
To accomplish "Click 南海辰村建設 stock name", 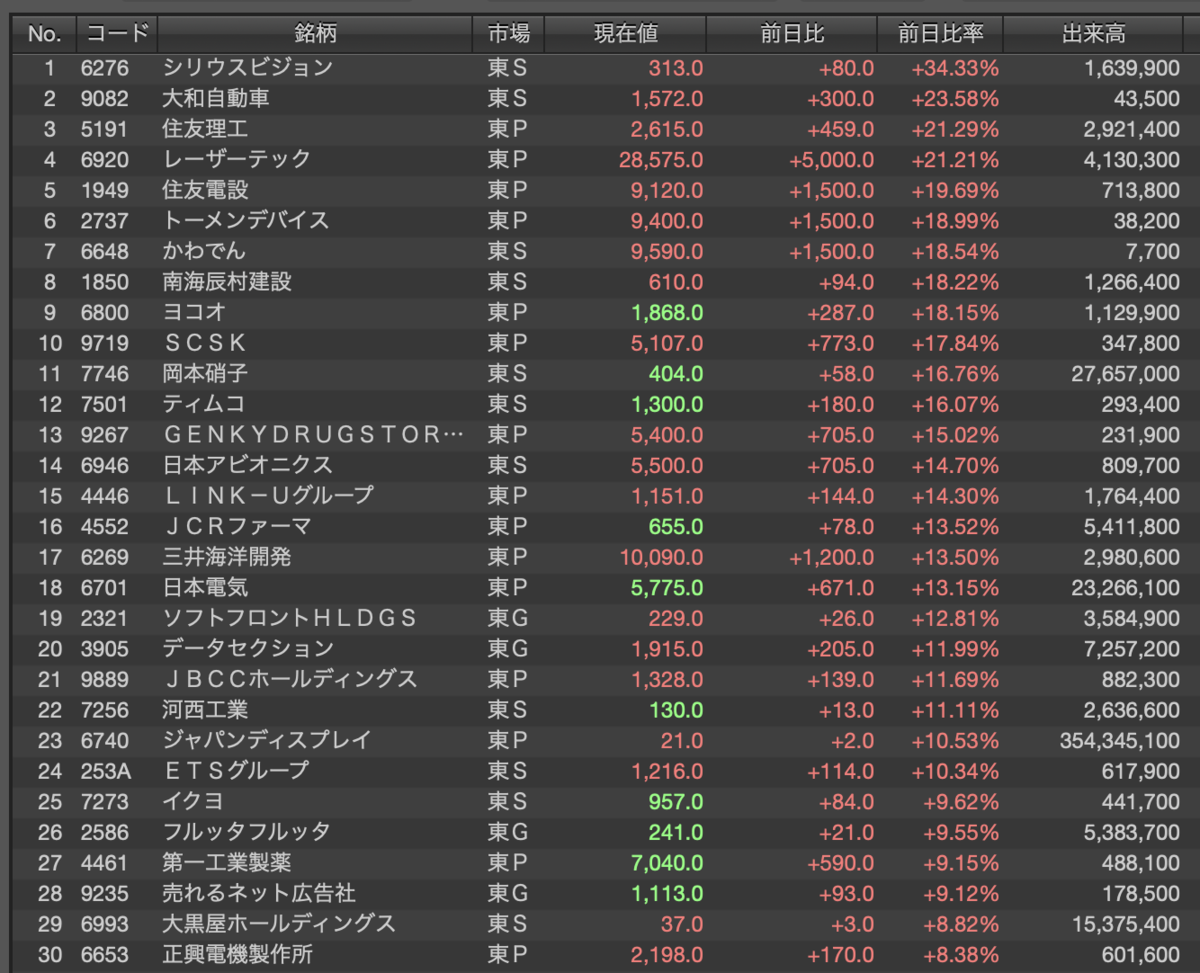I will pyautogui.click(x=226, y=282).
